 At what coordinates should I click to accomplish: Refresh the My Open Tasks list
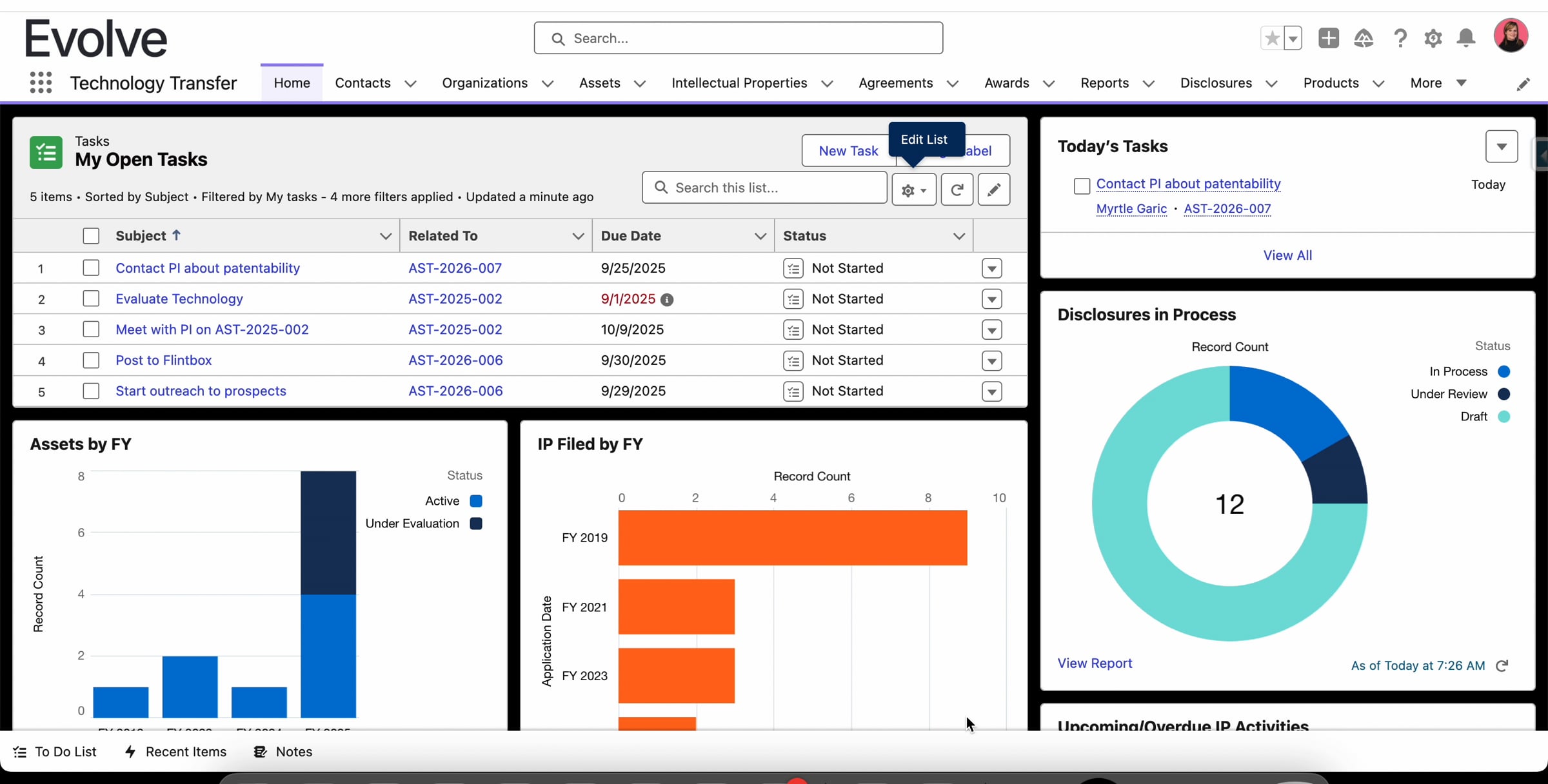957,190
